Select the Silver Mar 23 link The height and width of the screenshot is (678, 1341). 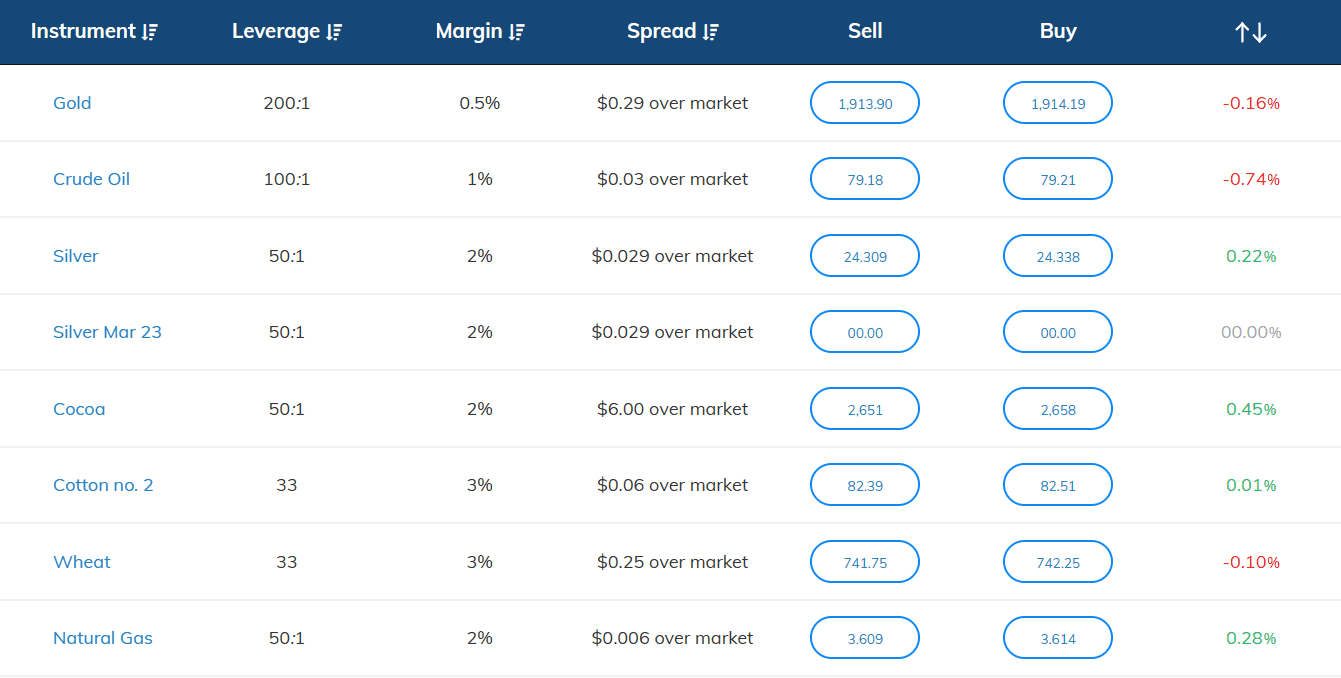(107, 332)
